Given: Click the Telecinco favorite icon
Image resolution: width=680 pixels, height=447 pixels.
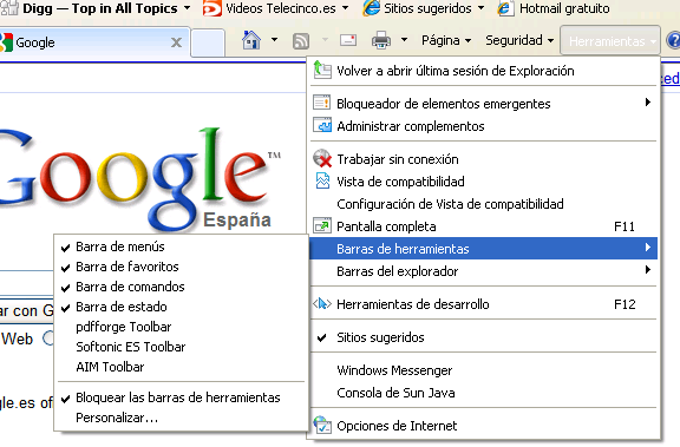Looking at the screenshot, I should pos(212,8).
